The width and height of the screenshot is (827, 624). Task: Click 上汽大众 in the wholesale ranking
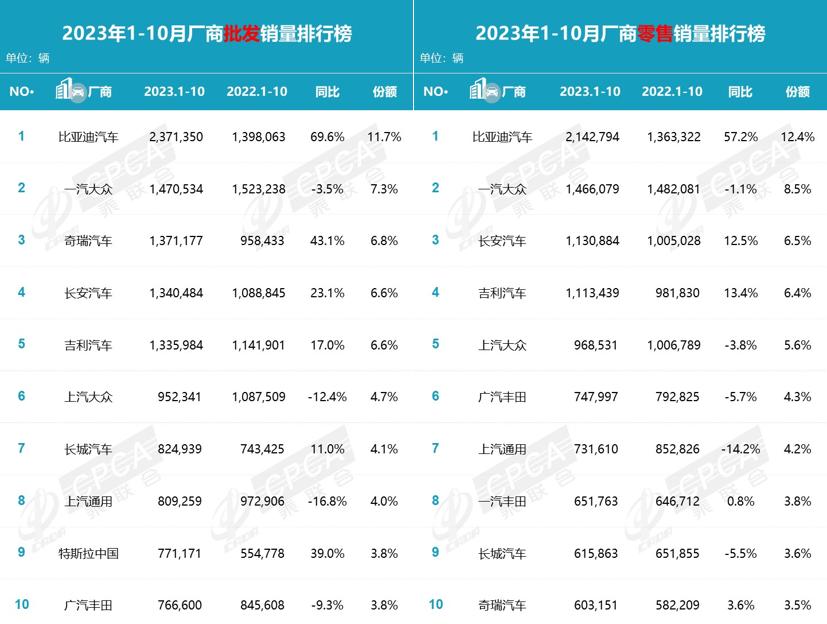point(88,397)
